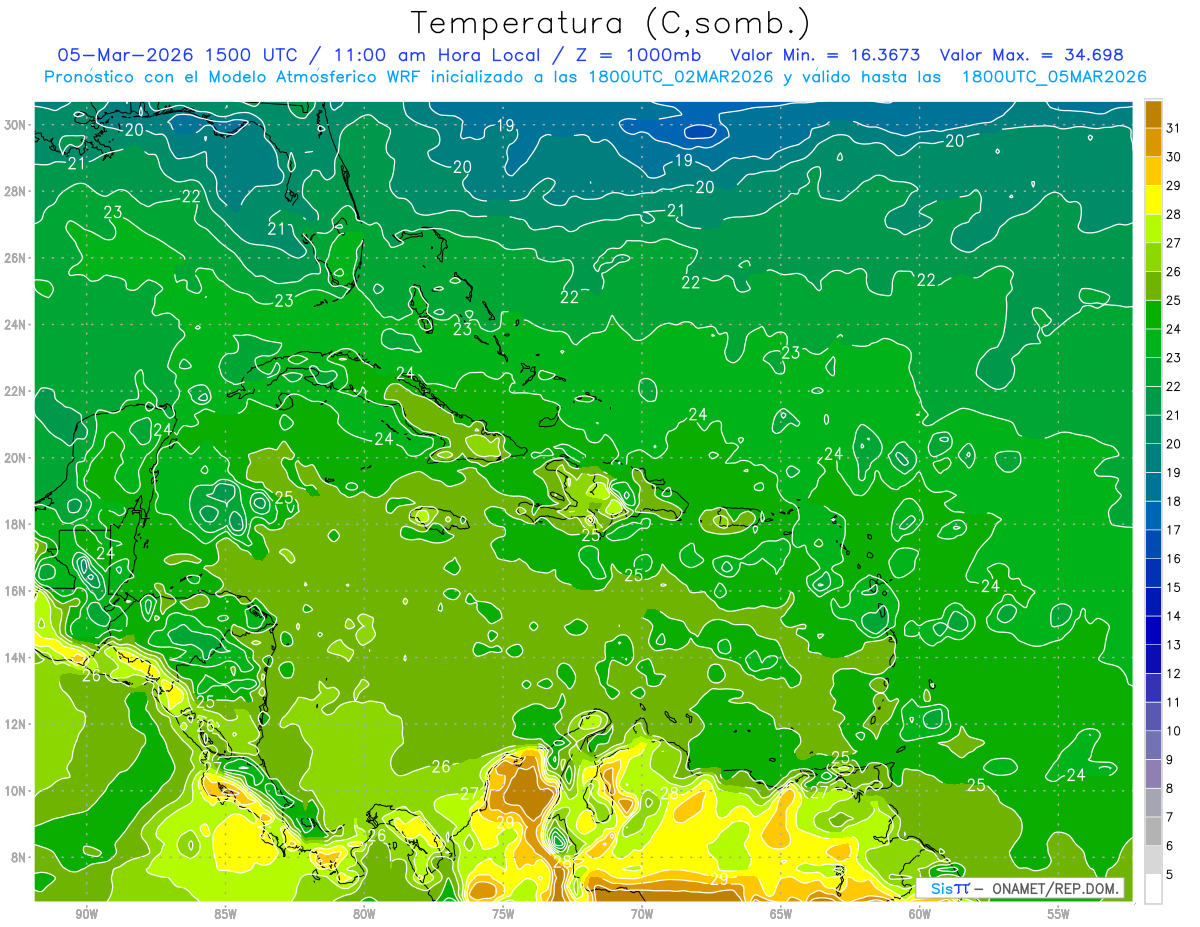Click the 14N latitude axis label
Image resolution: width=1200 pixels, height=927 pixels.
click(15, 657)
